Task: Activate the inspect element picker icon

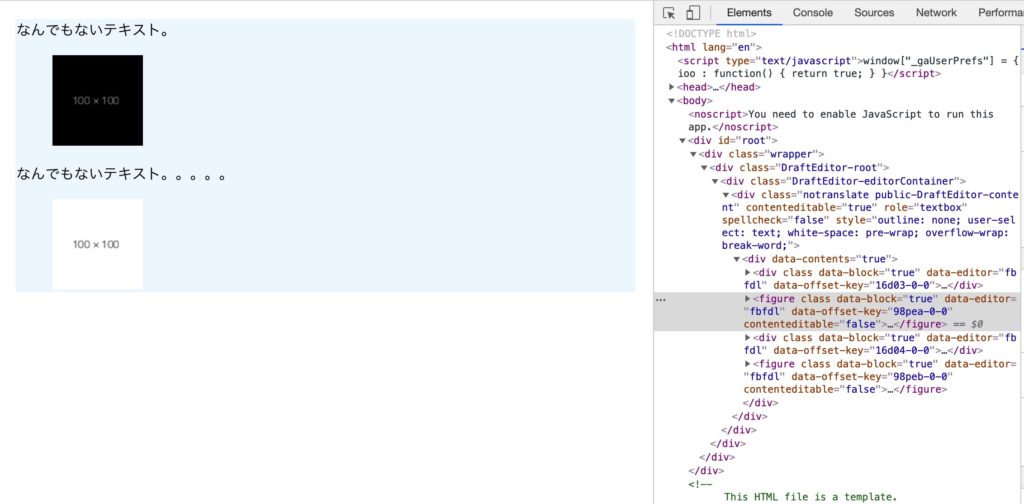Action: click(669, 13)
